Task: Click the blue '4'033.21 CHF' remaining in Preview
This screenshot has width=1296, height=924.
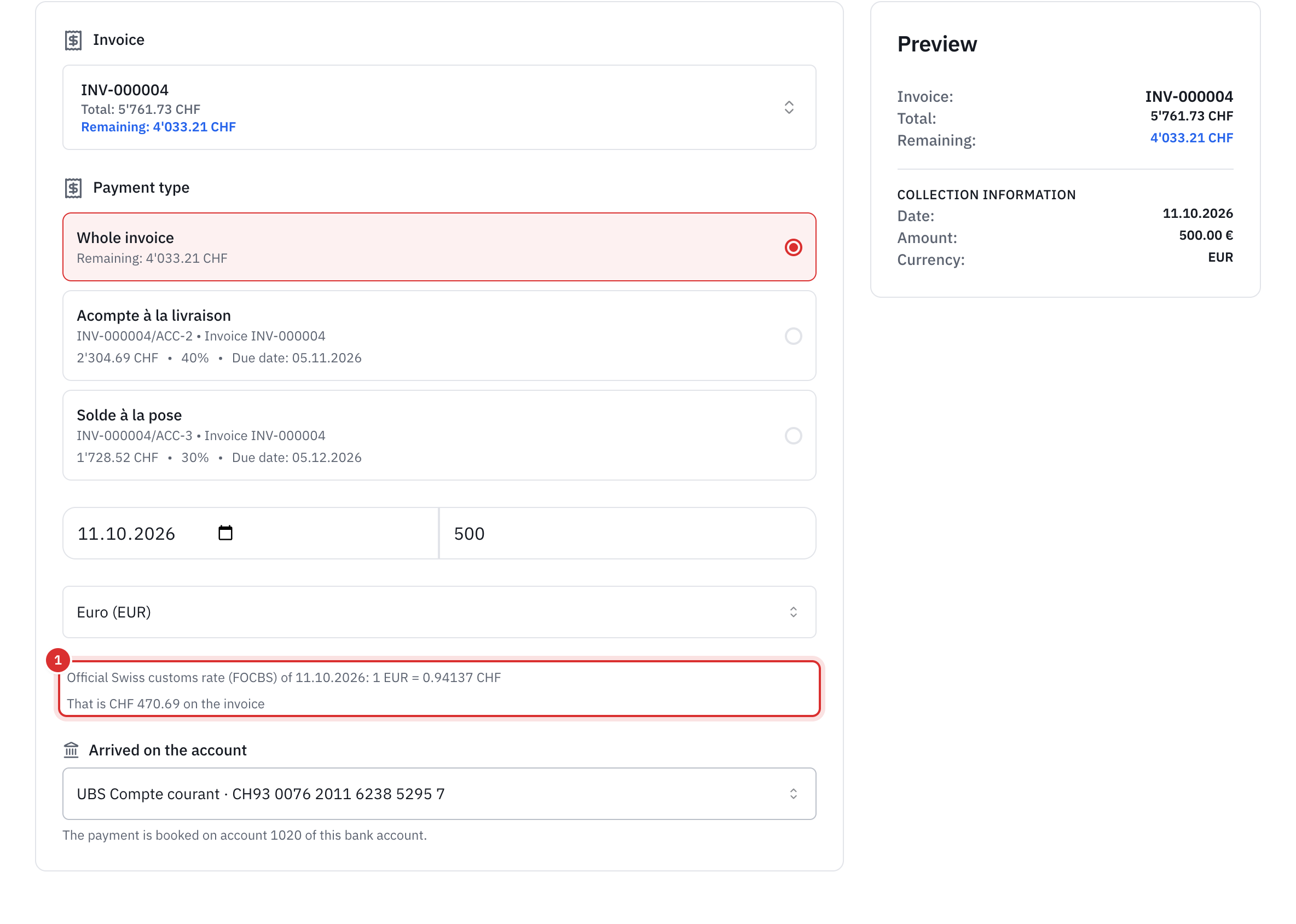Action: tap(1191, 138)
